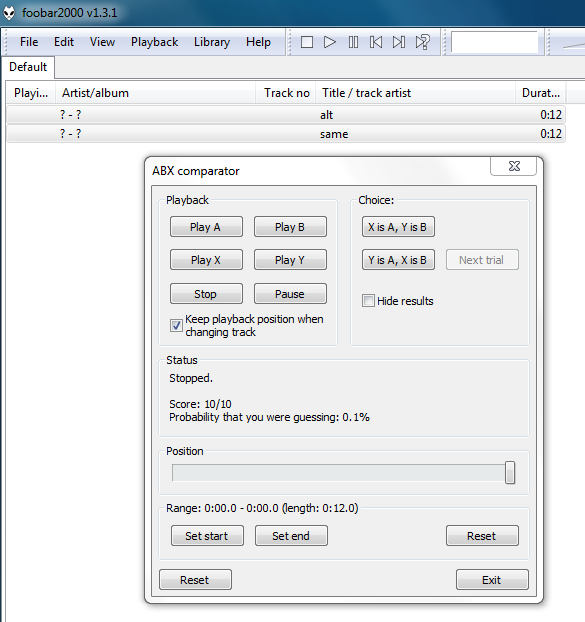Click the Exit button
The width and height of the screenshot is (585, 622).
492,580
